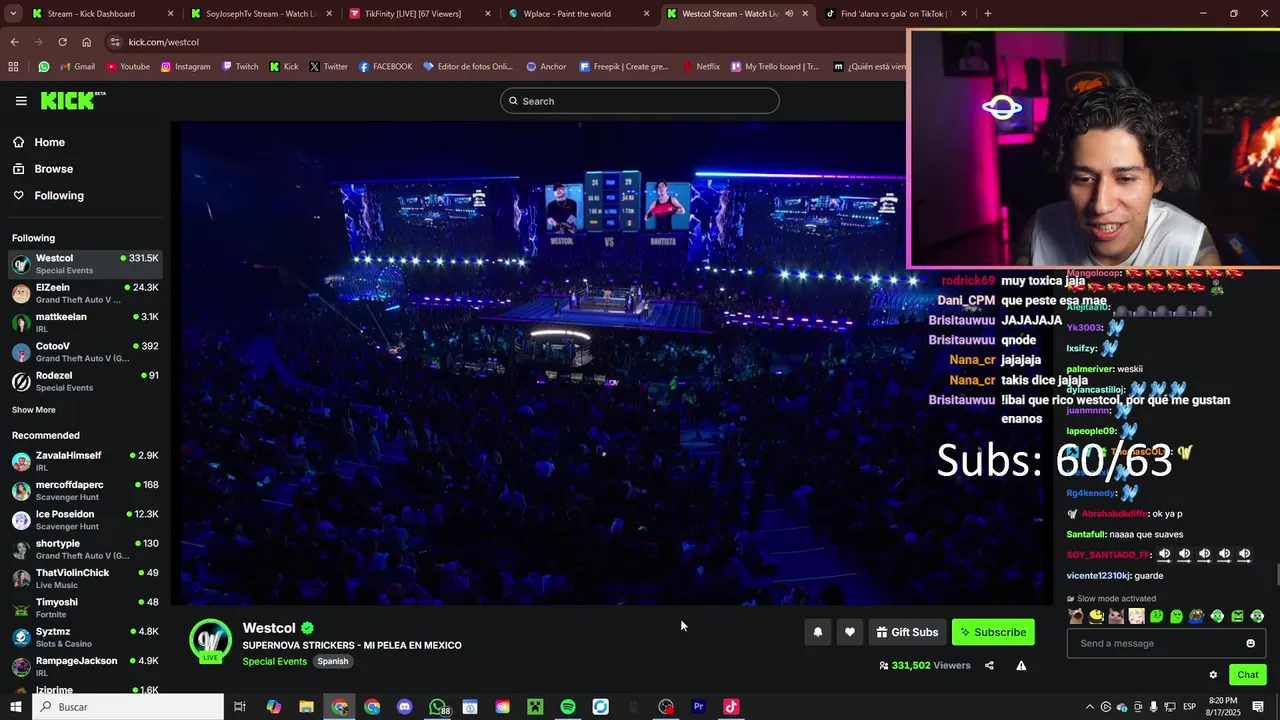Click the Westcol channel avatar with LIVE badge
Image resolution: width=1280 pixels, height=720 pixels.
(x=210, y=641)
